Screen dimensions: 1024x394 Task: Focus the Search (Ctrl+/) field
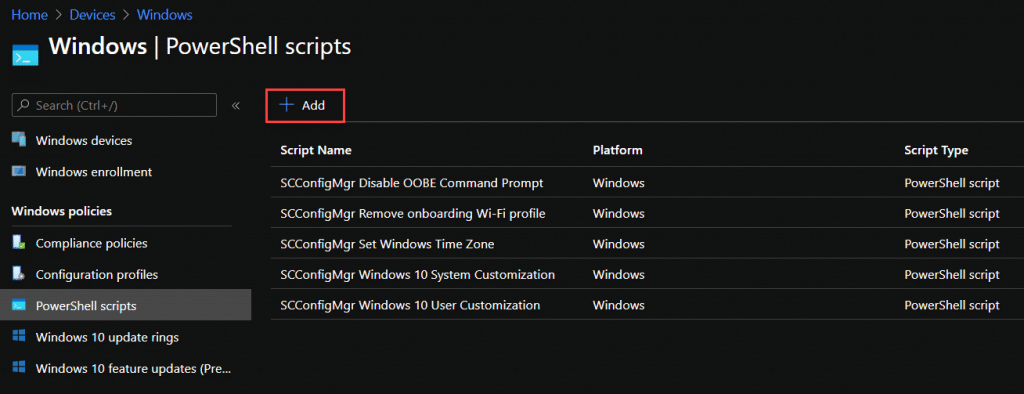click(114, 105)
